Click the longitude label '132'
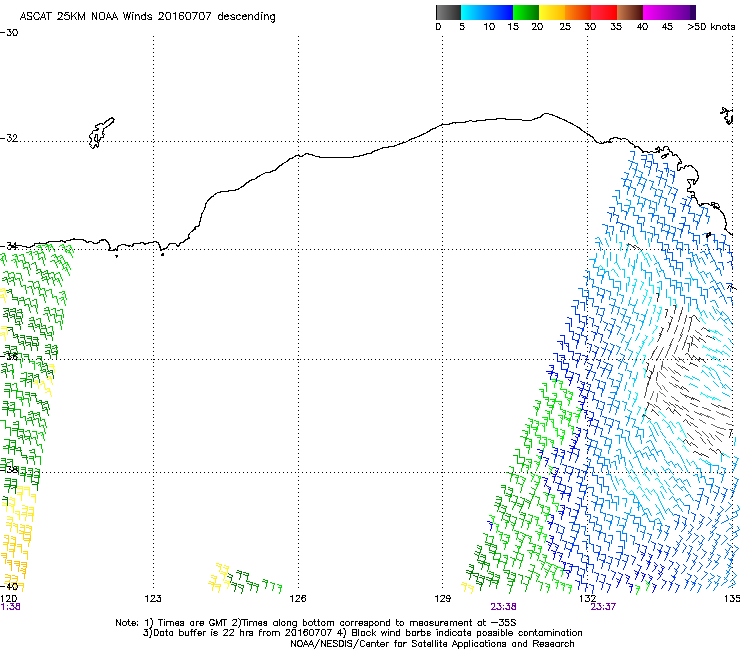This screenshot has width=740, height=650. [x=588, y=599]
